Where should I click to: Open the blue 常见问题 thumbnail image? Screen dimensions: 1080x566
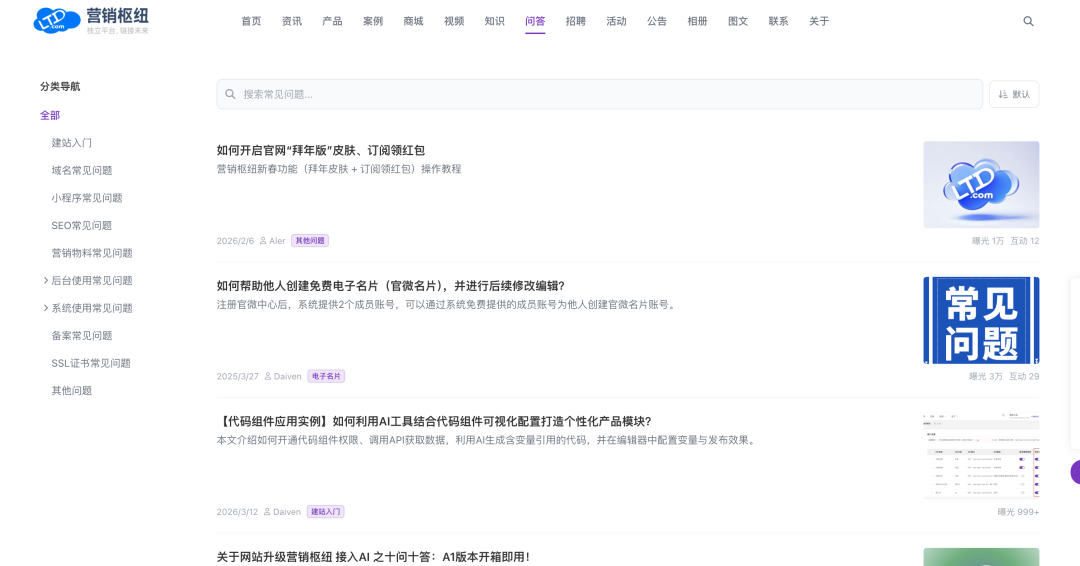pos(980,320)
